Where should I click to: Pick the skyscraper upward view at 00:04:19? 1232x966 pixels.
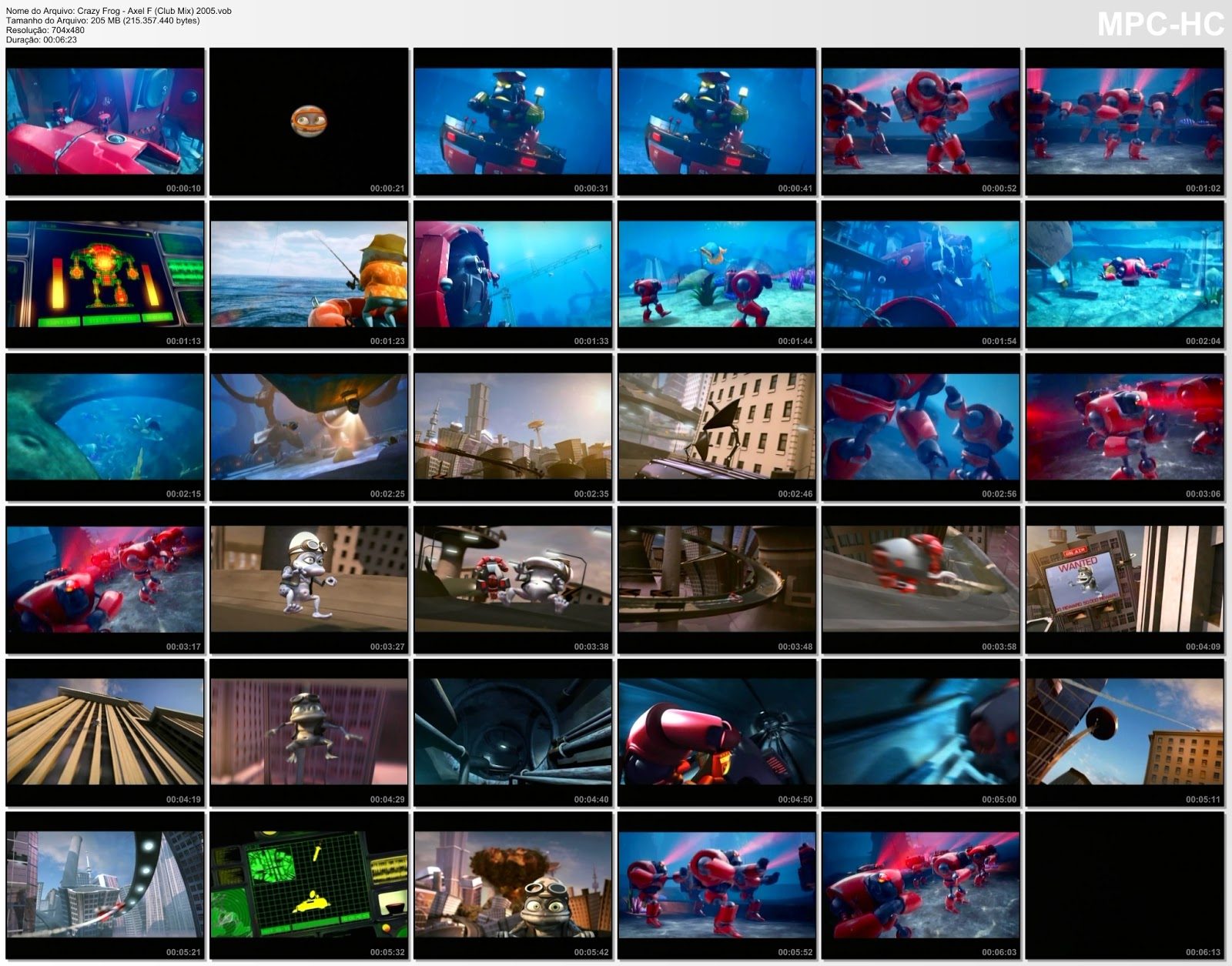coord(105,733)
